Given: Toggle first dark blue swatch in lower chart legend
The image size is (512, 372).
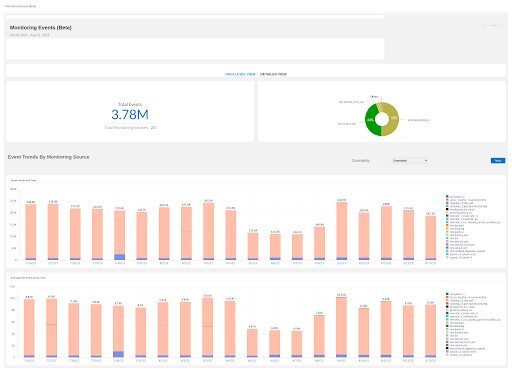Looking at the screenshot, I should (x=447, y=294).
